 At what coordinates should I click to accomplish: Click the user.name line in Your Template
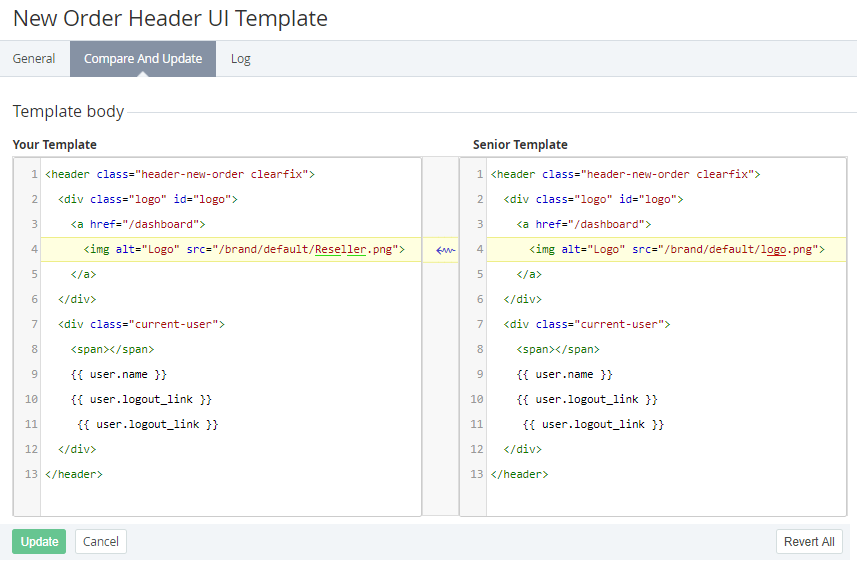click(118, 374)
